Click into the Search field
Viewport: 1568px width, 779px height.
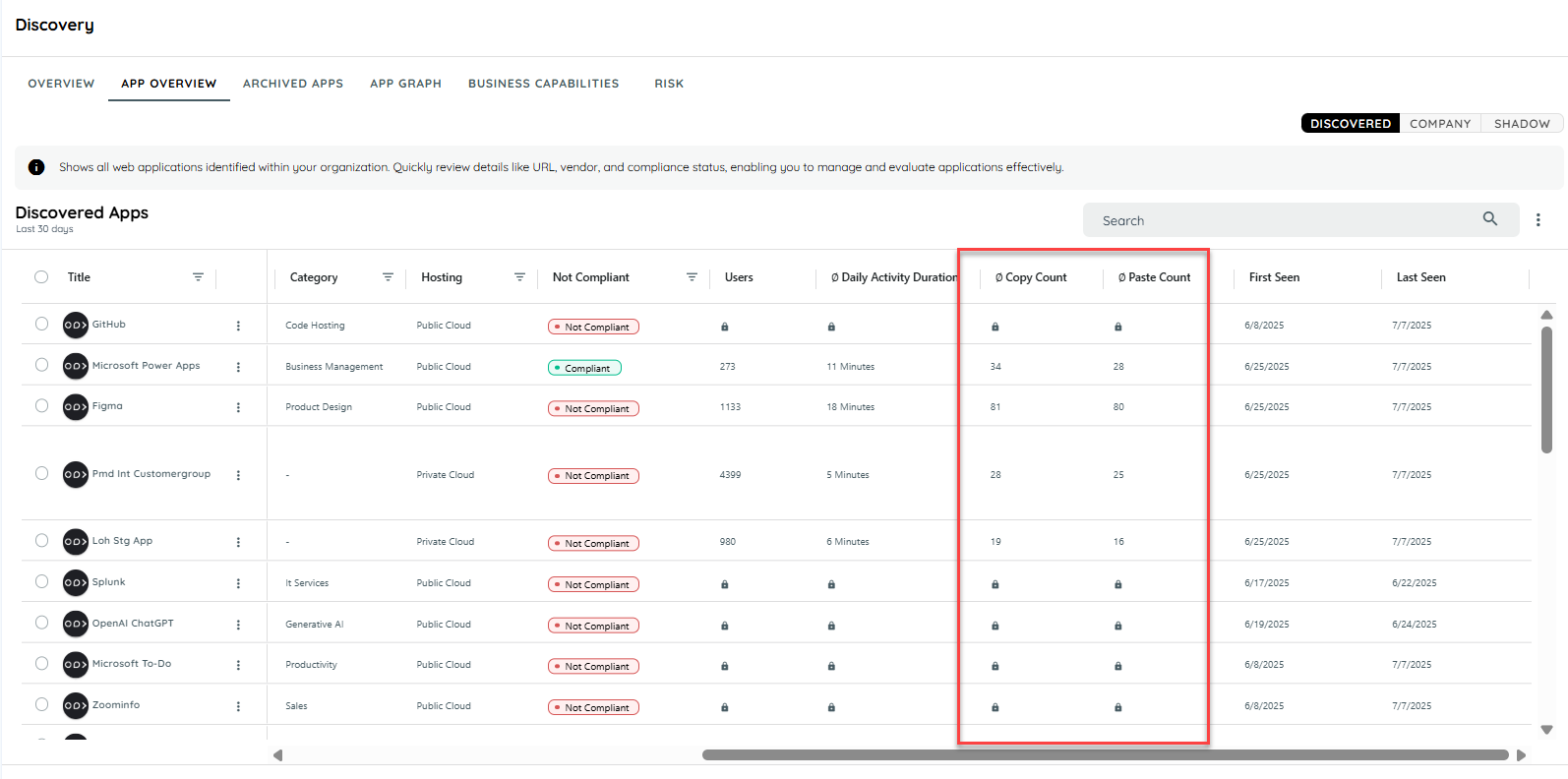[x=1300, y=220]
